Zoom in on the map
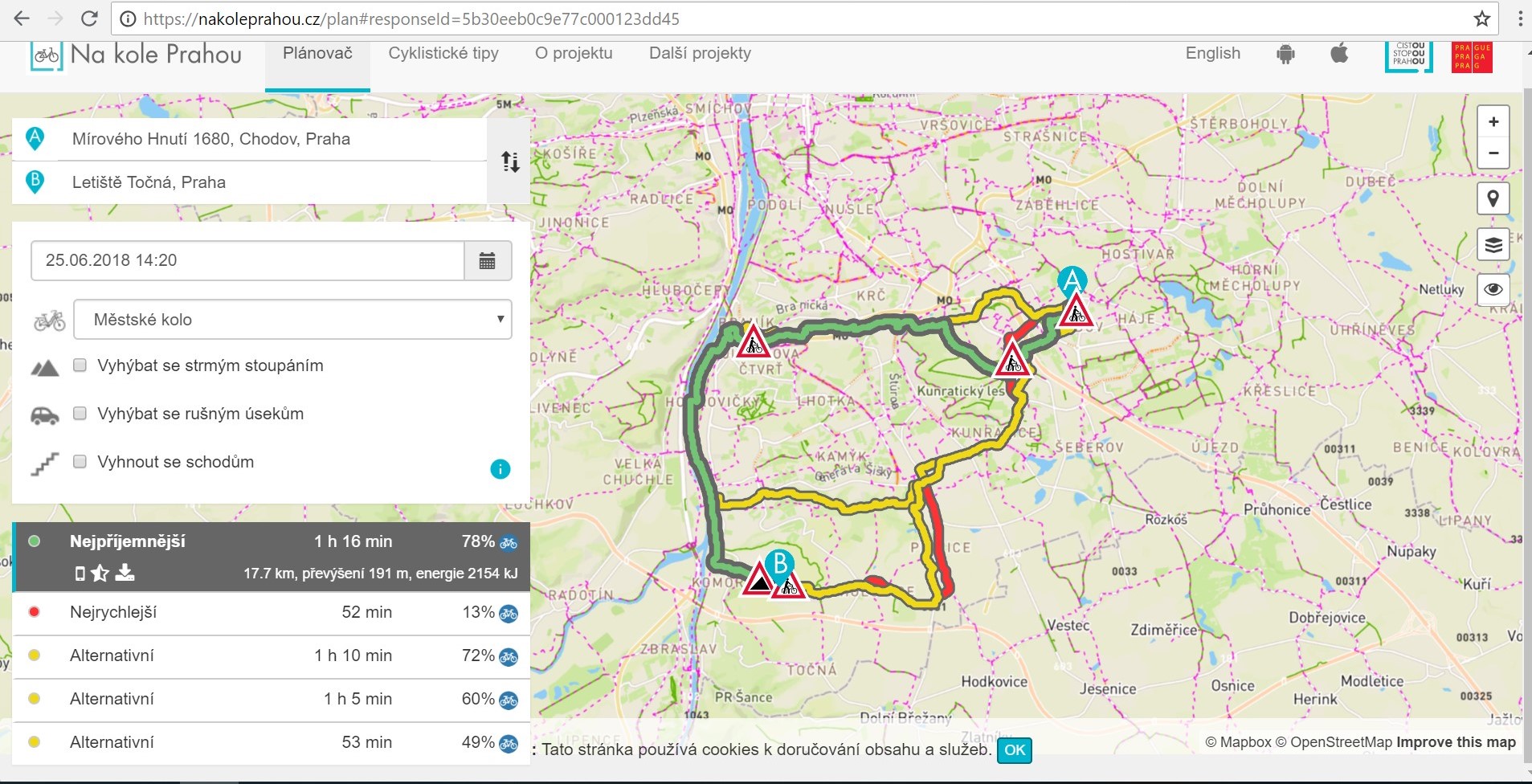Image resolution: width=1532 pixels, height=784 pixels. click(1493, 122)
